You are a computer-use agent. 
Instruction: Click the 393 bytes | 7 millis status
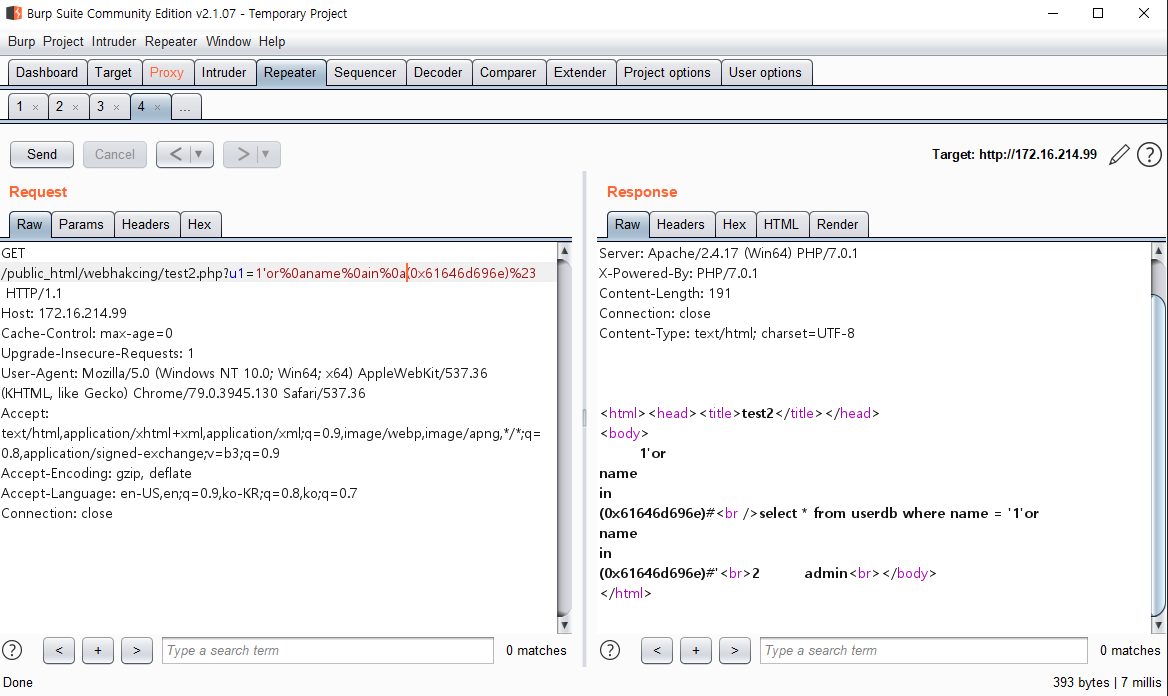click(1107, 682)
